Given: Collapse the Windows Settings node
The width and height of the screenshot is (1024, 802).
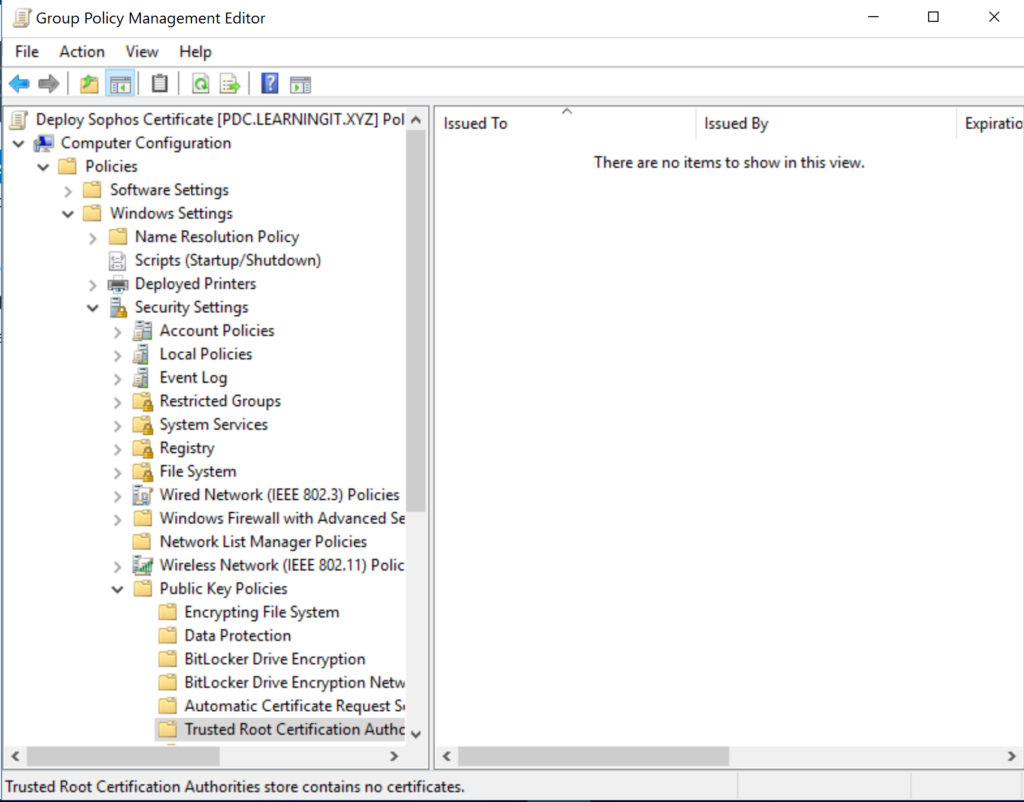Looking at the screenshot, I should (x=68, y=214).
